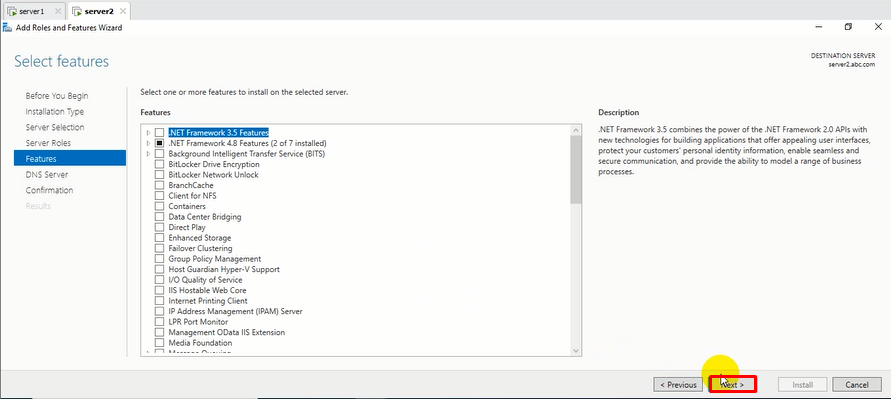Check the Direct Play box
Screen dimensions: 891x399
(159, 227)
